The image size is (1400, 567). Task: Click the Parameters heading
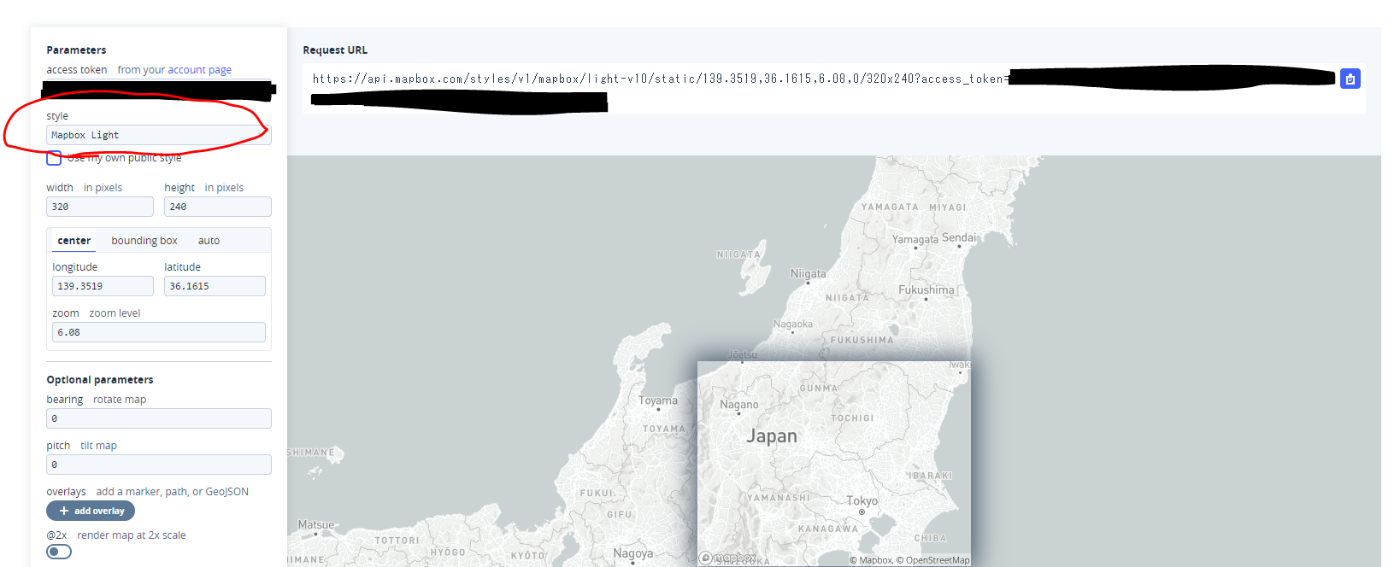coord(76,50)
